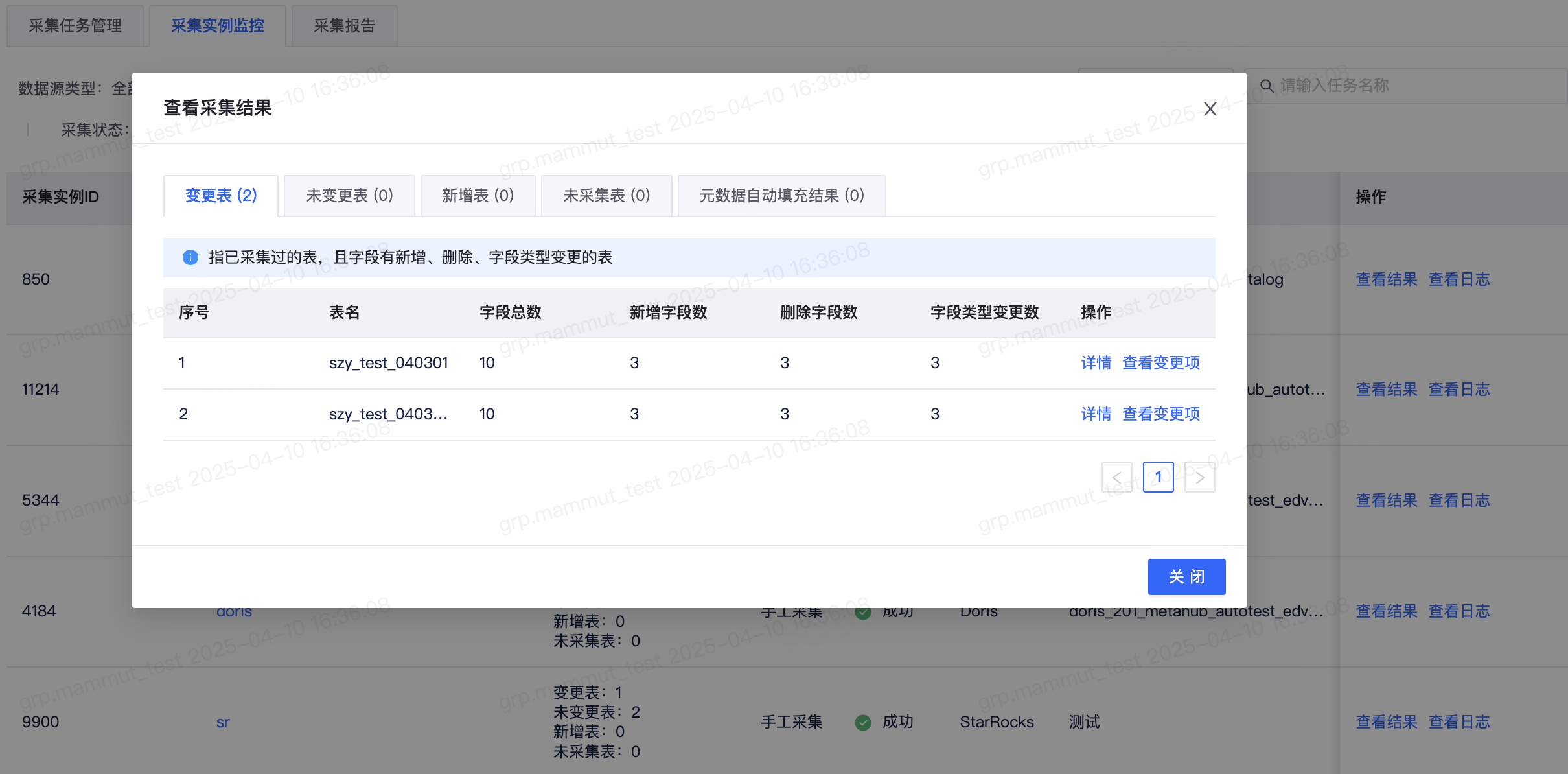
Task: Click the green success icon in row 9900
Action: tap(863, 722)
